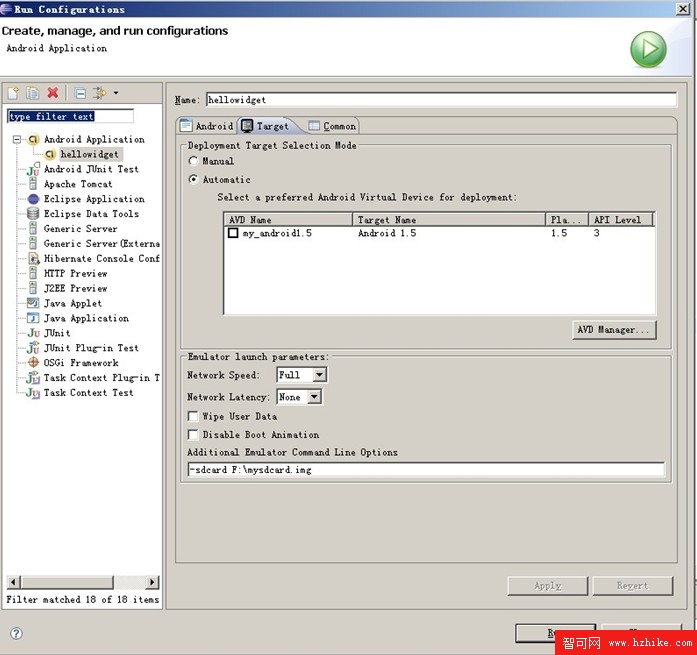Click right arrow of tree horizontal scrollbar
The image size is (697, 655).
(152, 582)
